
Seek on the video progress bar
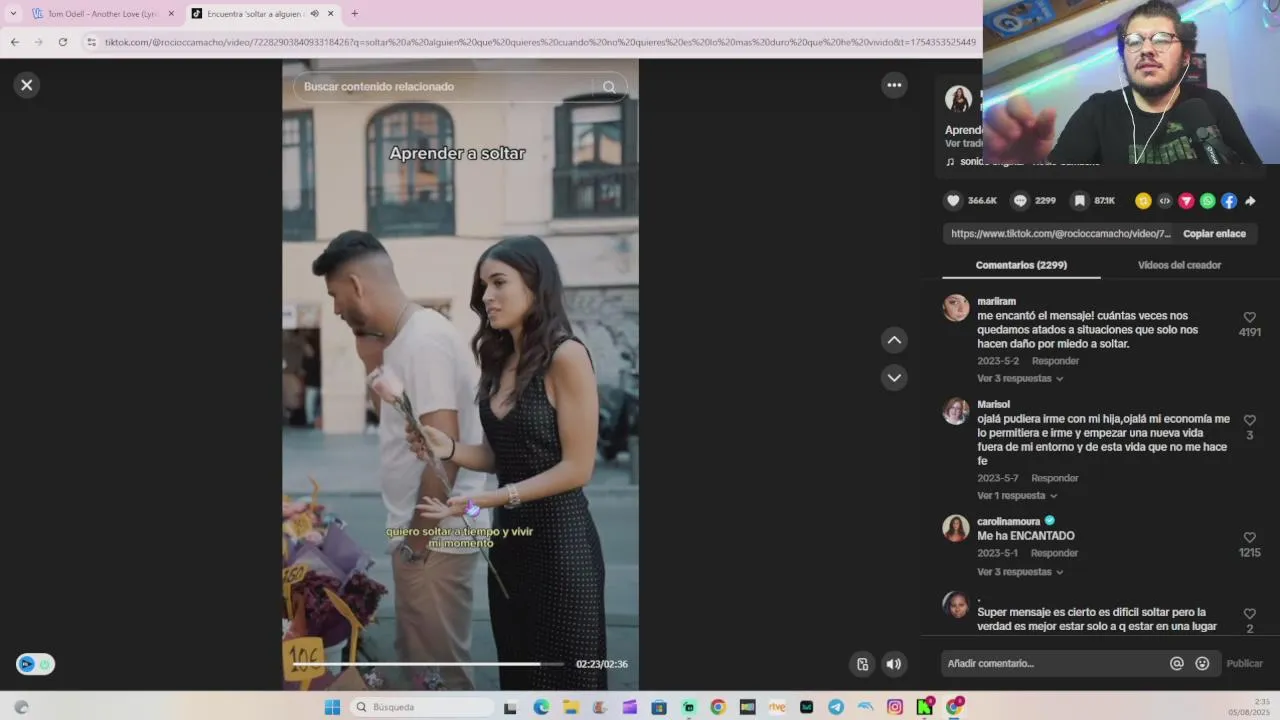point(428,664)
